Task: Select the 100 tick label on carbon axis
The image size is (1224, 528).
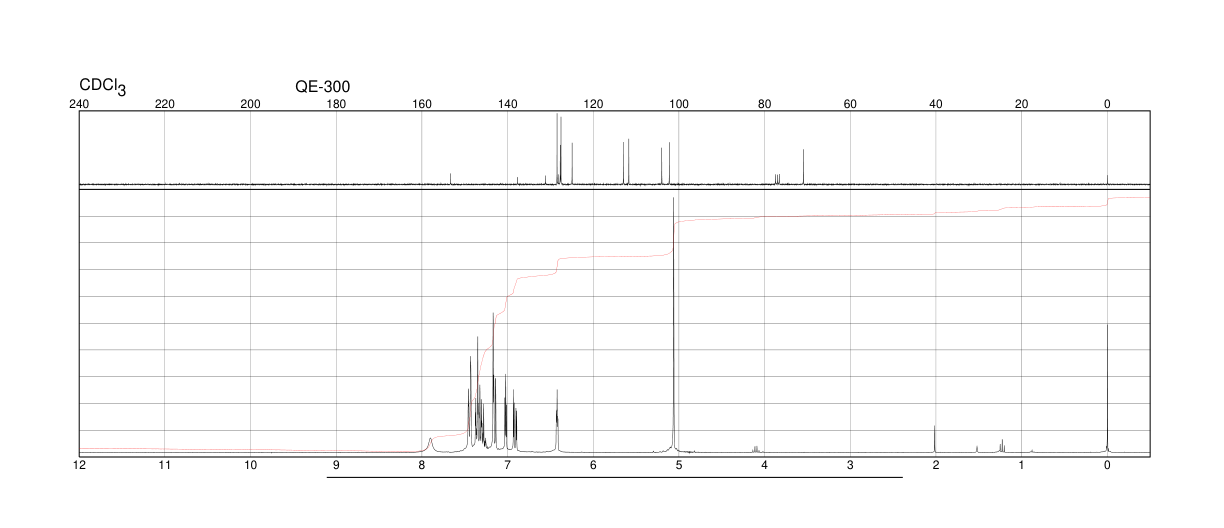Action: click(679, 104)
